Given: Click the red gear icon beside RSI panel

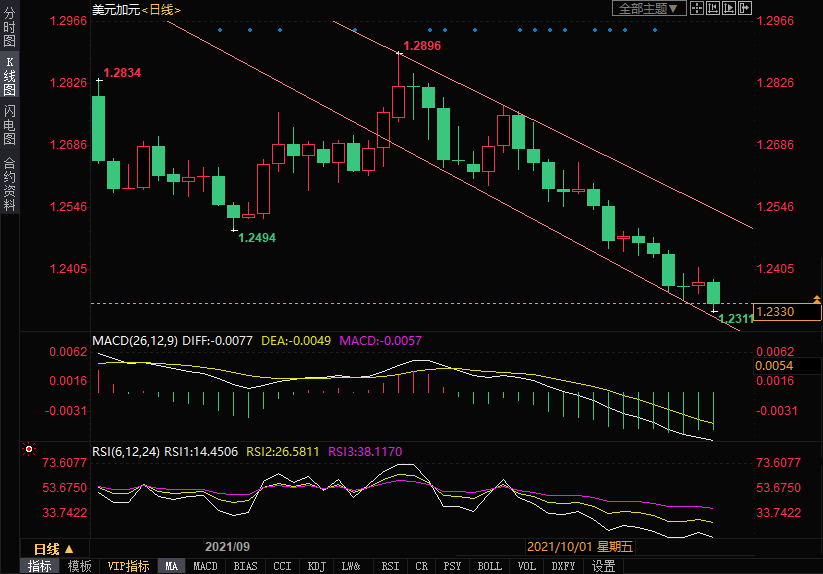Looking at the screenshot, I should (29, 450).
